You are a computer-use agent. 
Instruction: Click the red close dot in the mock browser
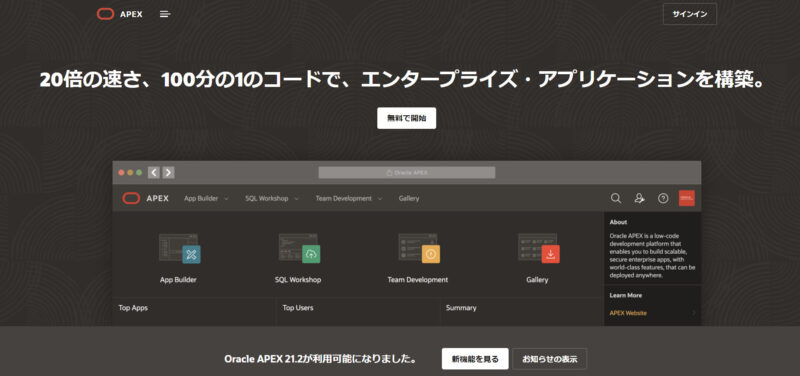tap(121, 172)
